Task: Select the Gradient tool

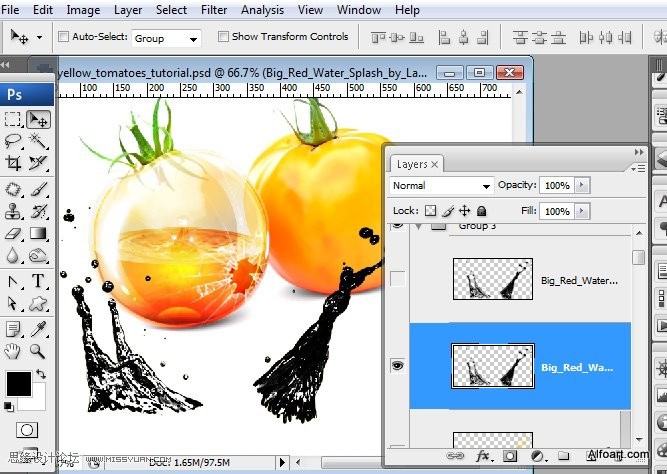Action: [x=38, y=234]
